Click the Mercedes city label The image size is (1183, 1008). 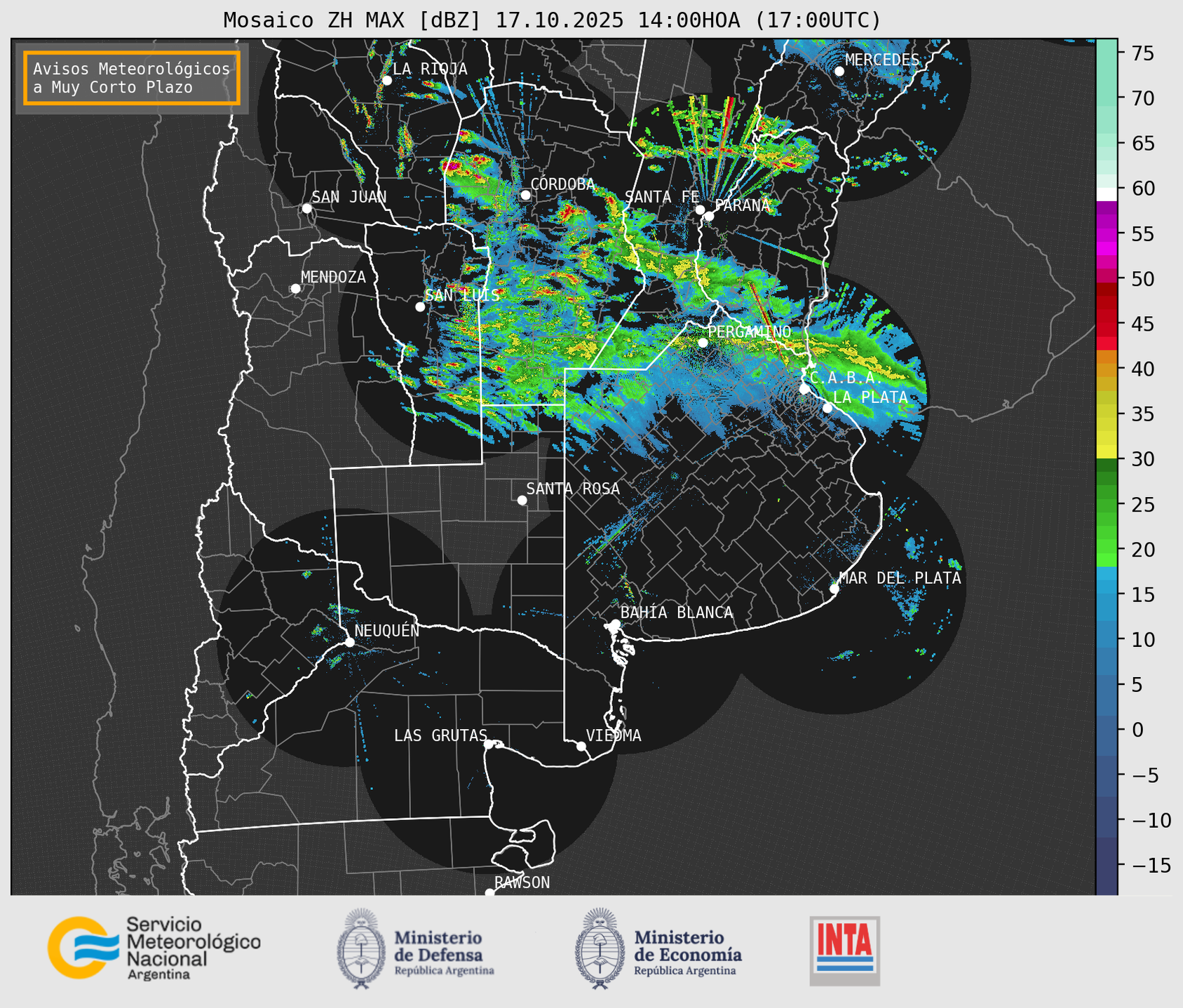tap(881, 60)
